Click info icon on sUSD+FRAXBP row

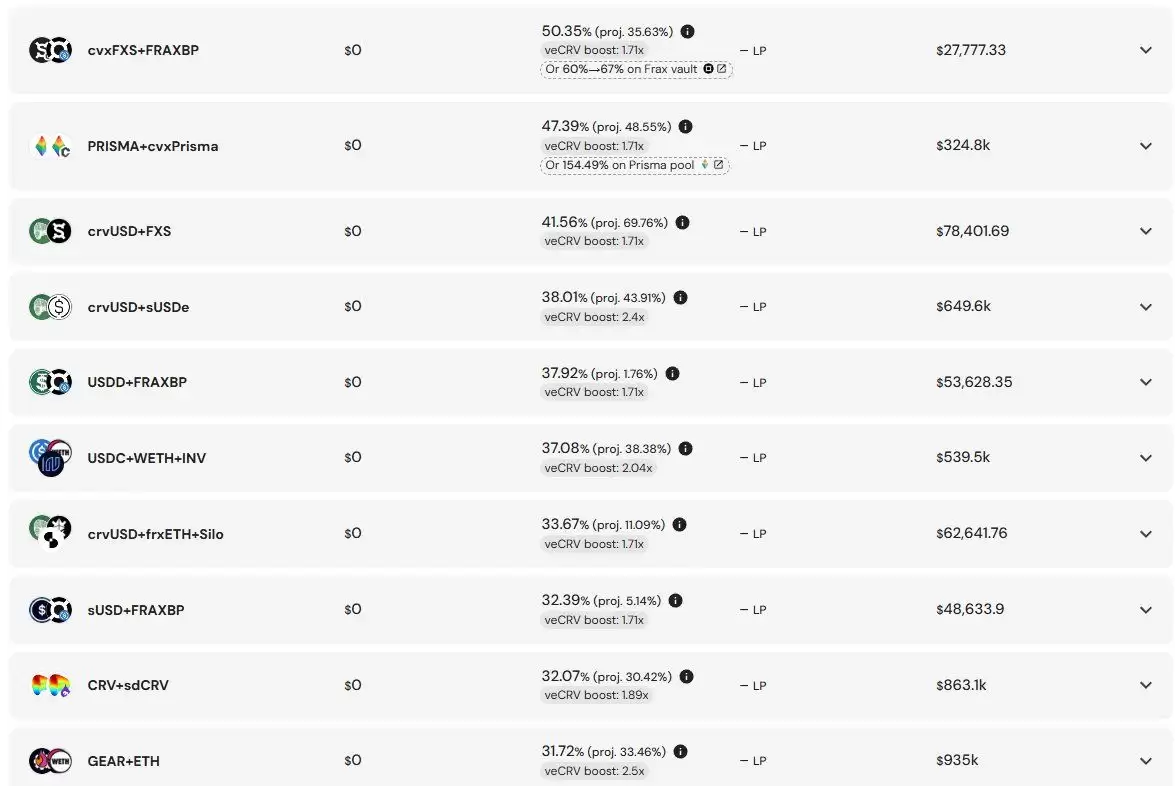(676, 601)
